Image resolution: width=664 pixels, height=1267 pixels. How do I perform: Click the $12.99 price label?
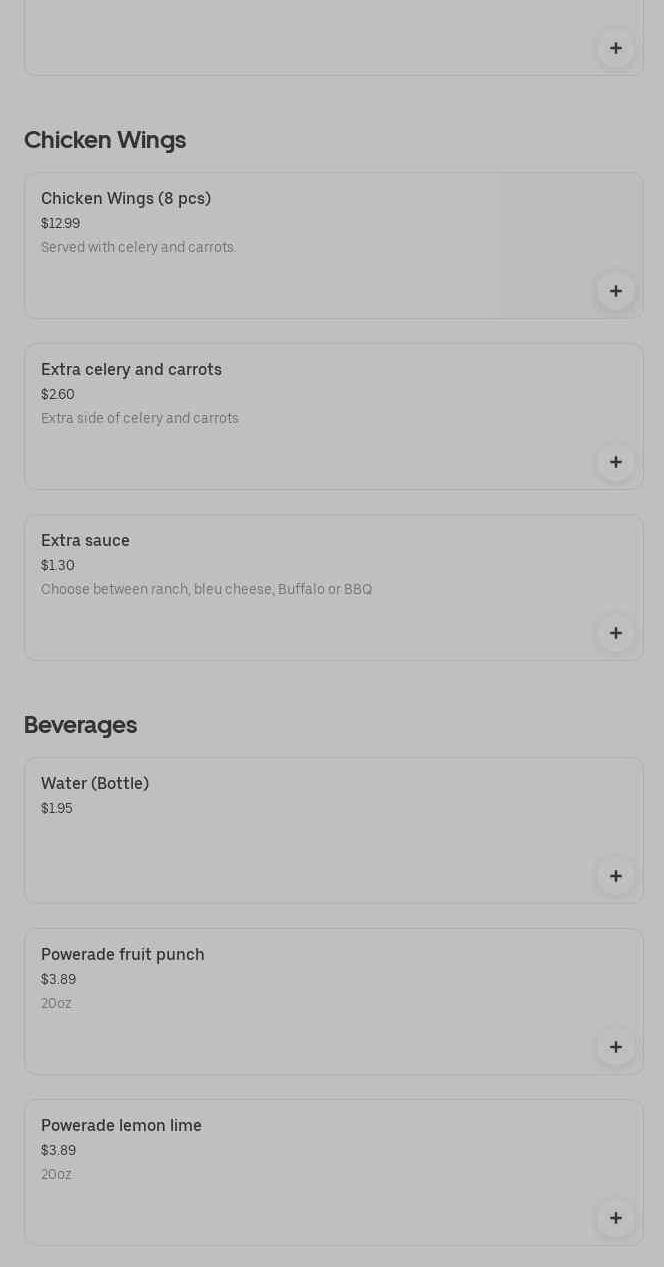[60, 223]
